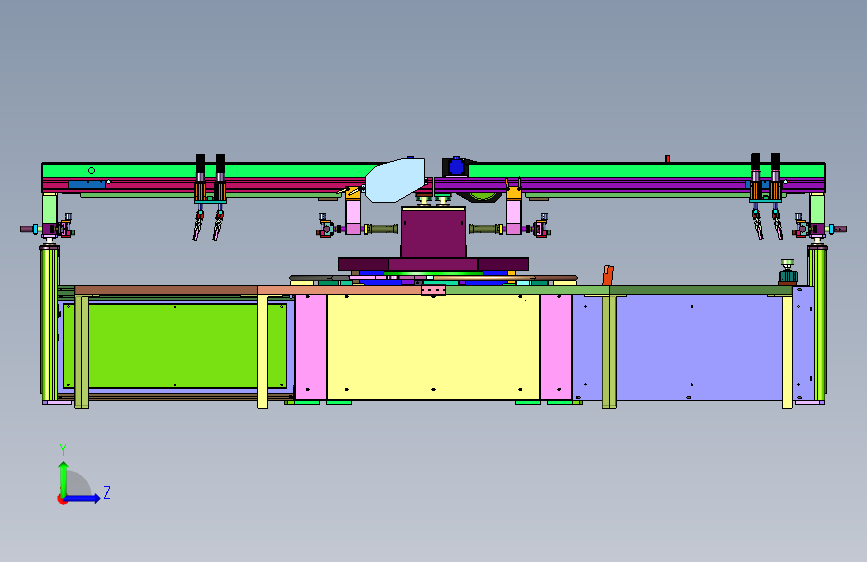Select the dark purple block at the machine center
Viewport: 867px width, 562px height.
(433, 232)
